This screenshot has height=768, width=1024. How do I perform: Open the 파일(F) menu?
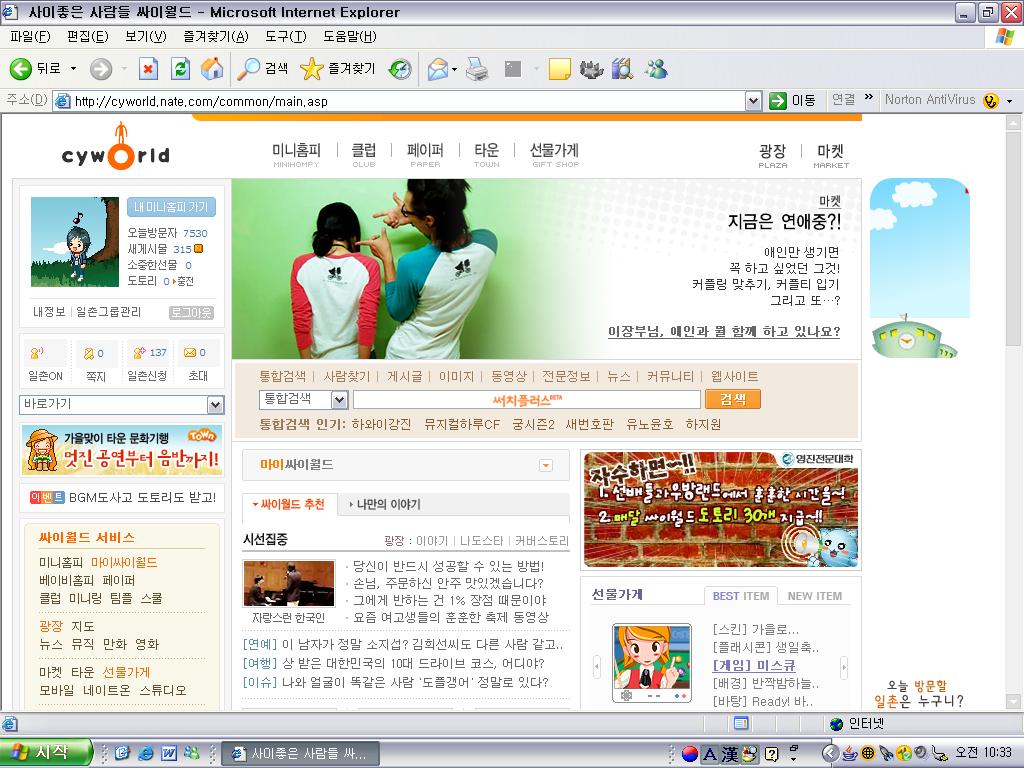pyautogui.click(x=30, y=37)
